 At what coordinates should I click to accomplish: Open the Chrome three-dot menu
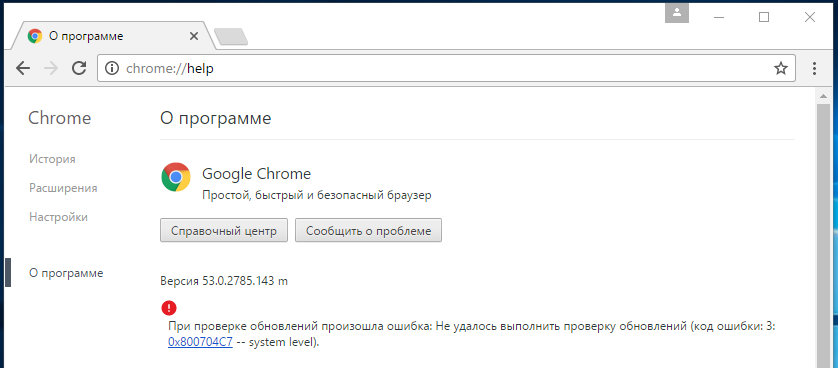click(814, 68)
